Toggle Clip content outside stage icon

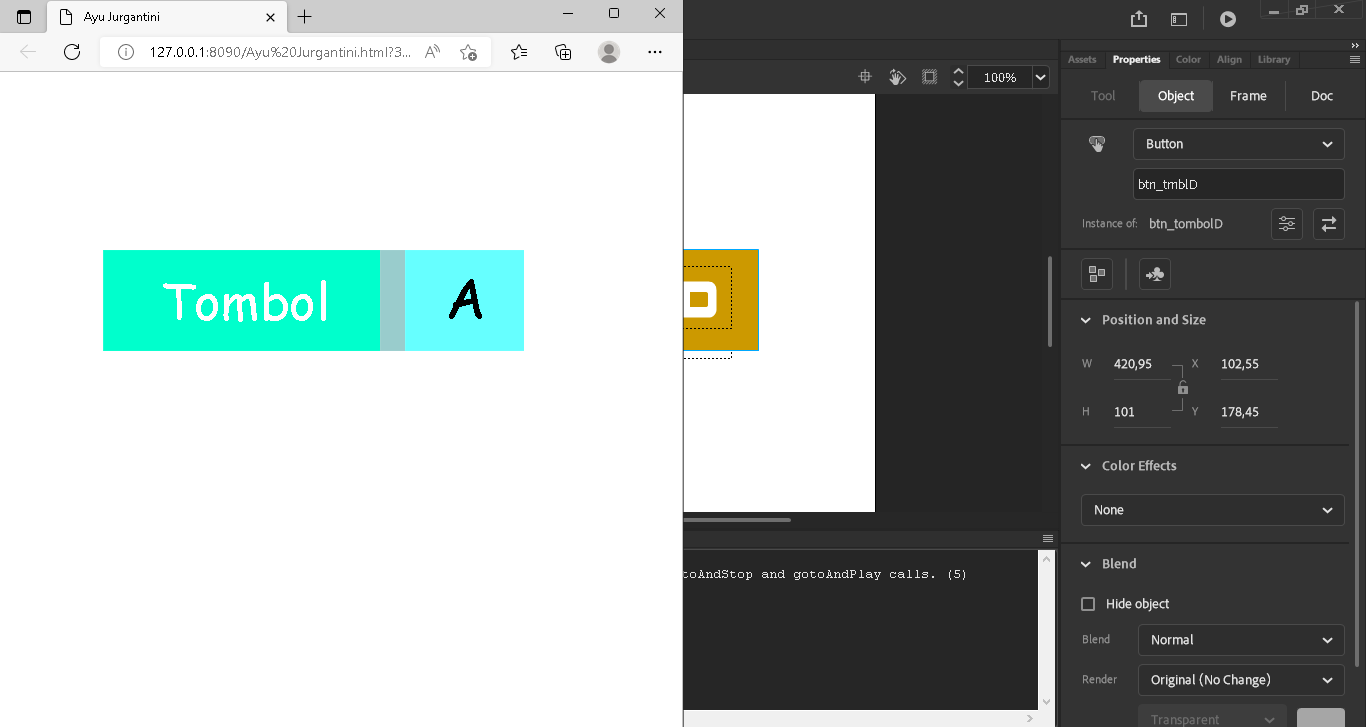929,77
